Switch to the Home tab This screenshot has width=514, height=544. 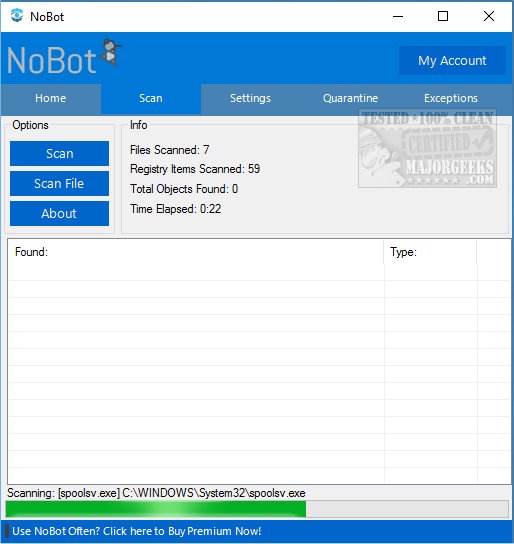pyautogui.click(x=51, y=98)
